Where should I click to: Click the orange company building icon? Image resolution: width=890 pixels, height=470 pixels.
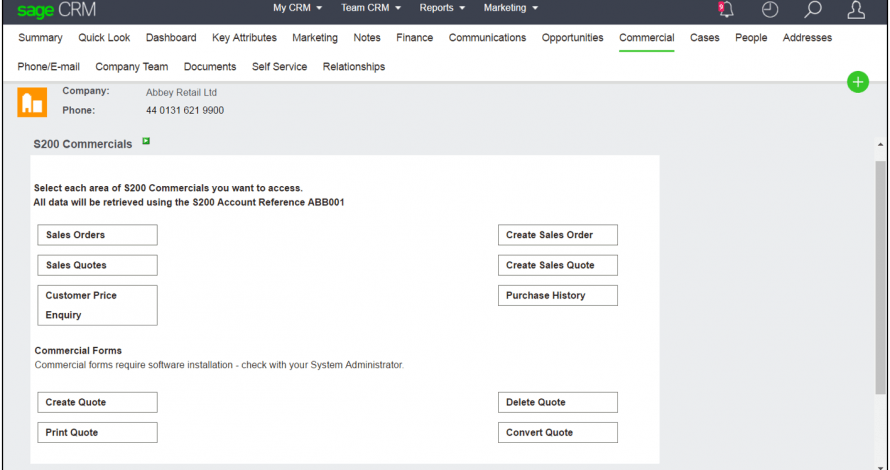32,102
